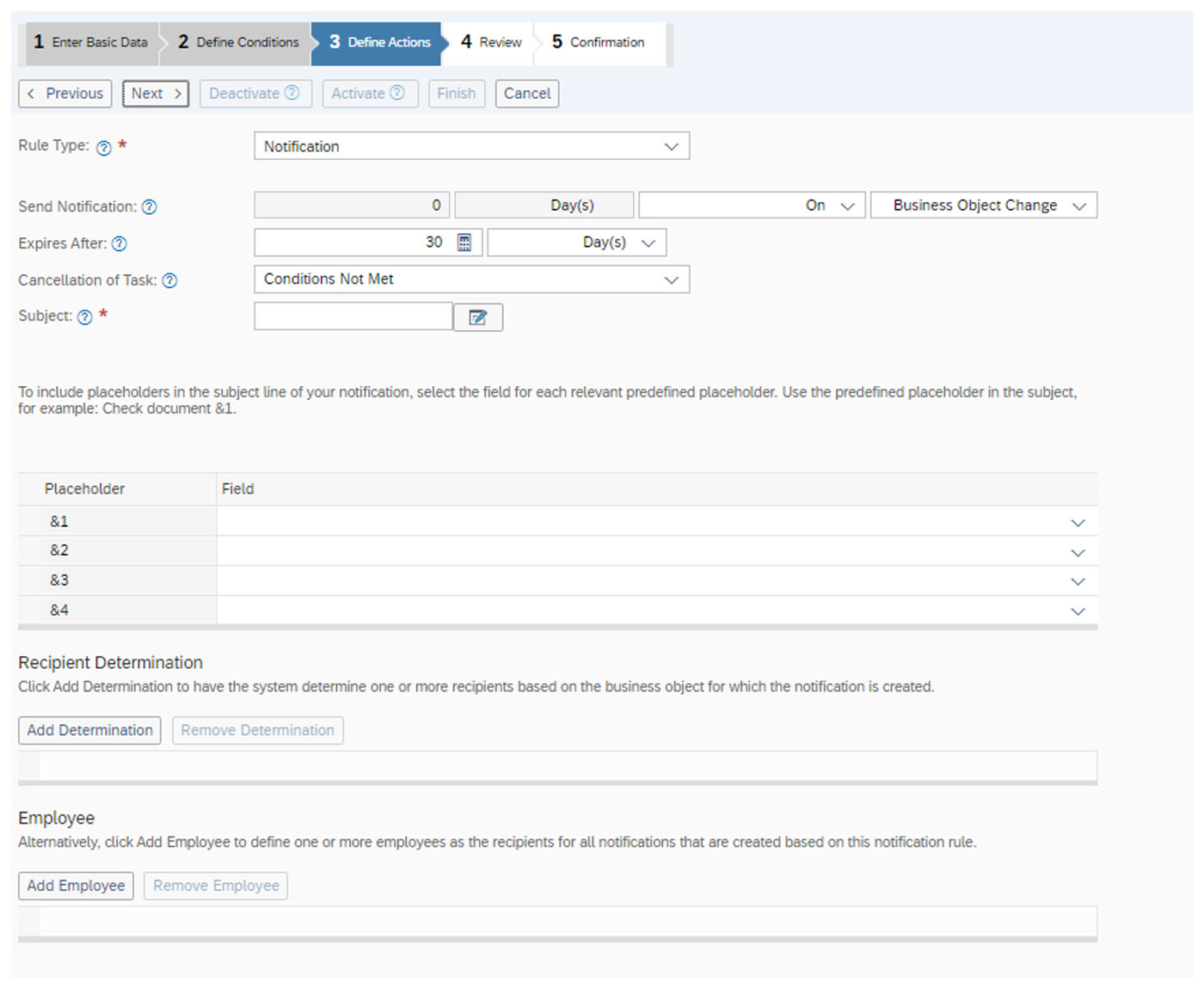Open the calculator icon in Expires After field
The width and height of the screenshot is (1204, 988).
coord(464,242)
